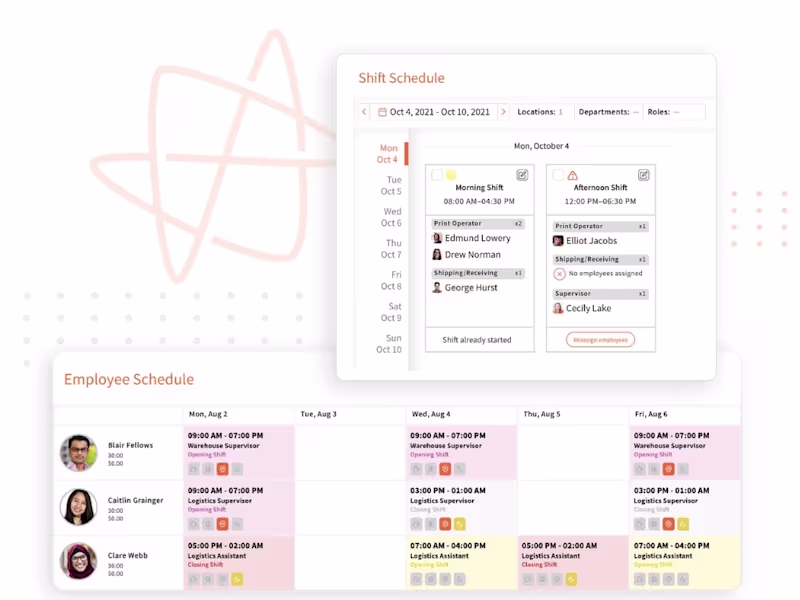
Task: Tick the Afternoon Shift checkbox
Action: click(x=558, y=175)
